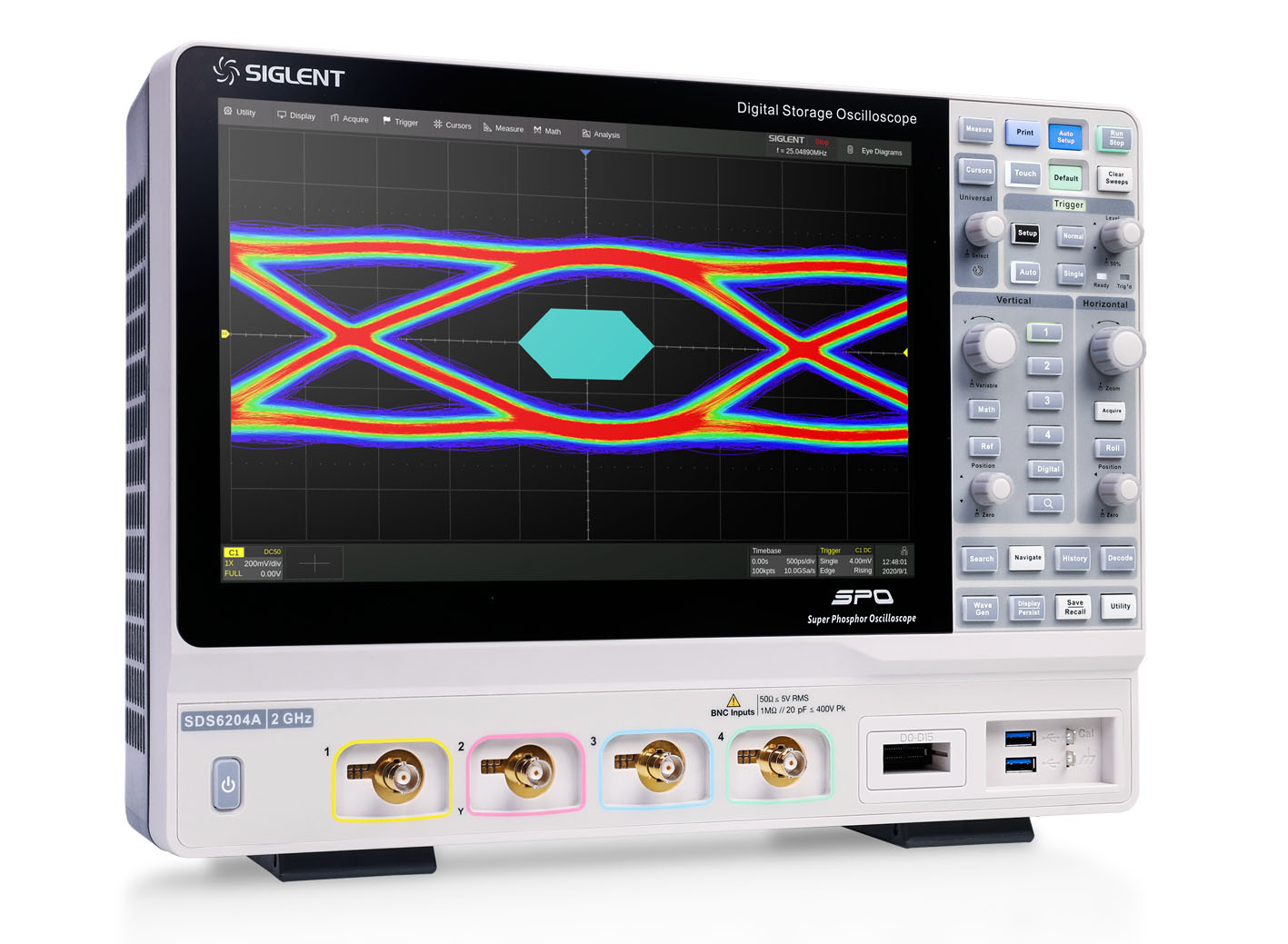Open the on-screen Trigger flag menu
This screenshot has height=944, width=1288.
pyautogui.click(x=401, y=122)
